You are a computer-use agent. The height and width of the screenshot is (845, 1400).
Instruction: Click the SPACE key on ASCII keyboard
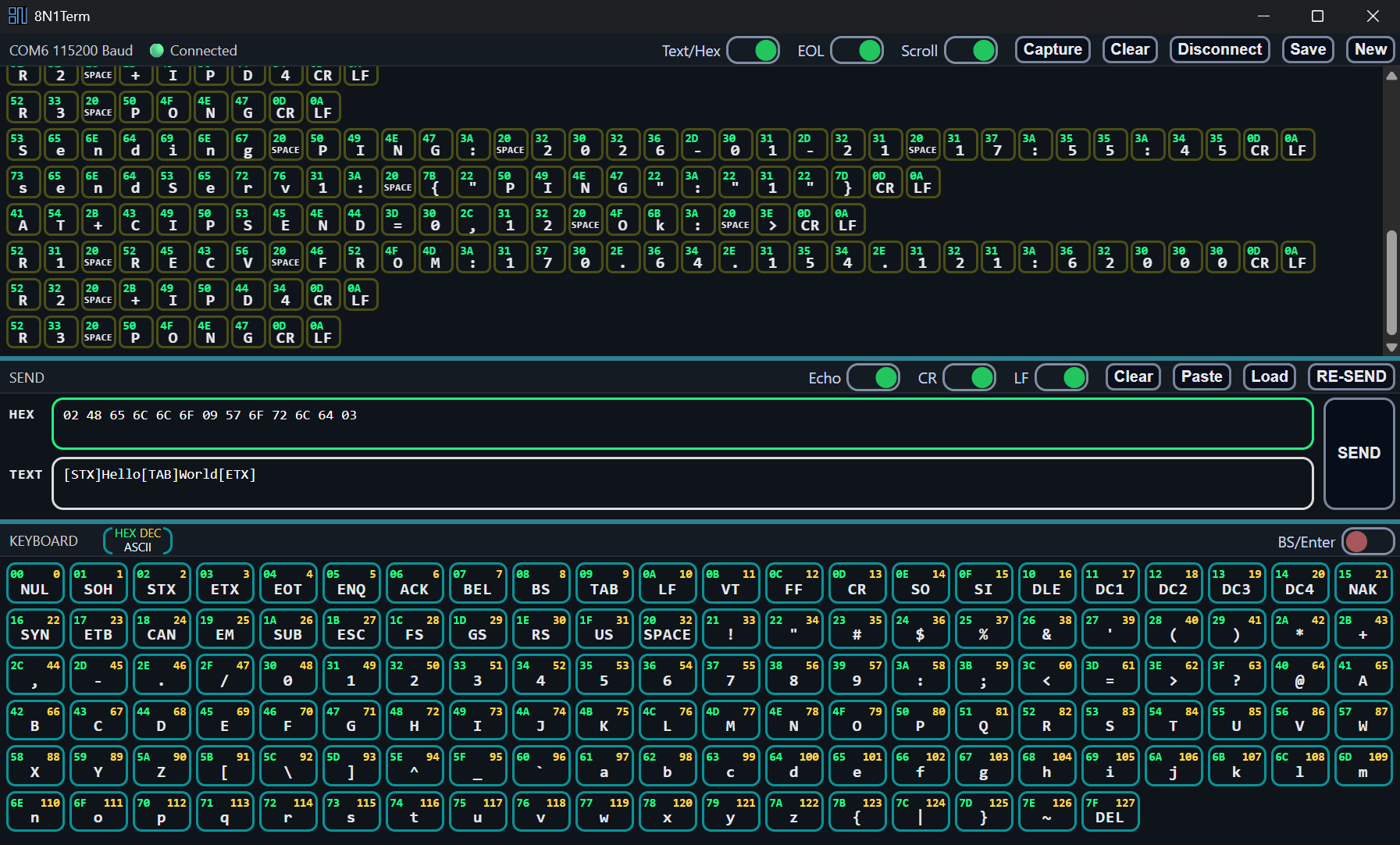667,629
